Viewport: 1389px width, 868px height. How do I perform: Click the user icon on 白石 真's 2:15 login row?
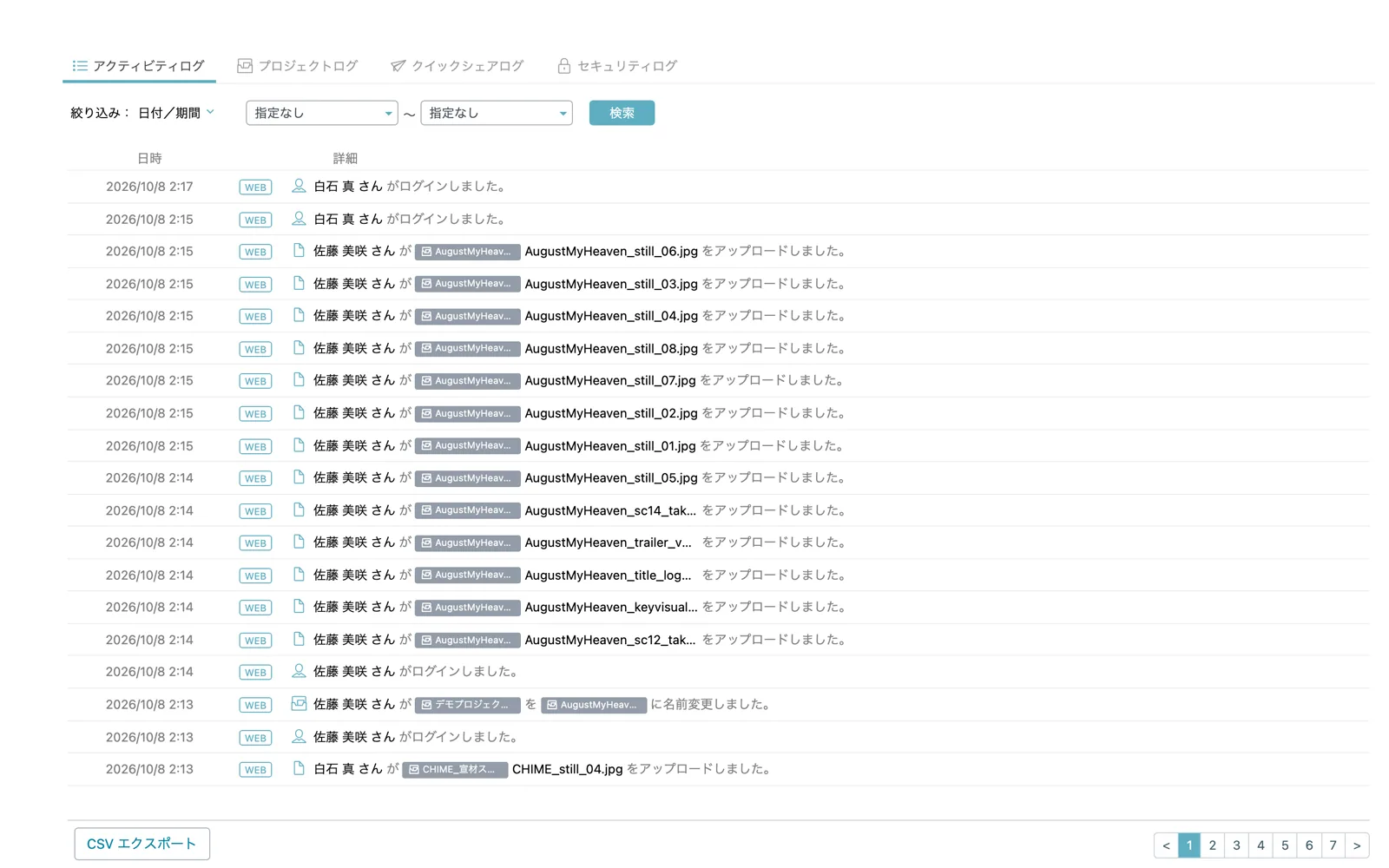(299, 219)
